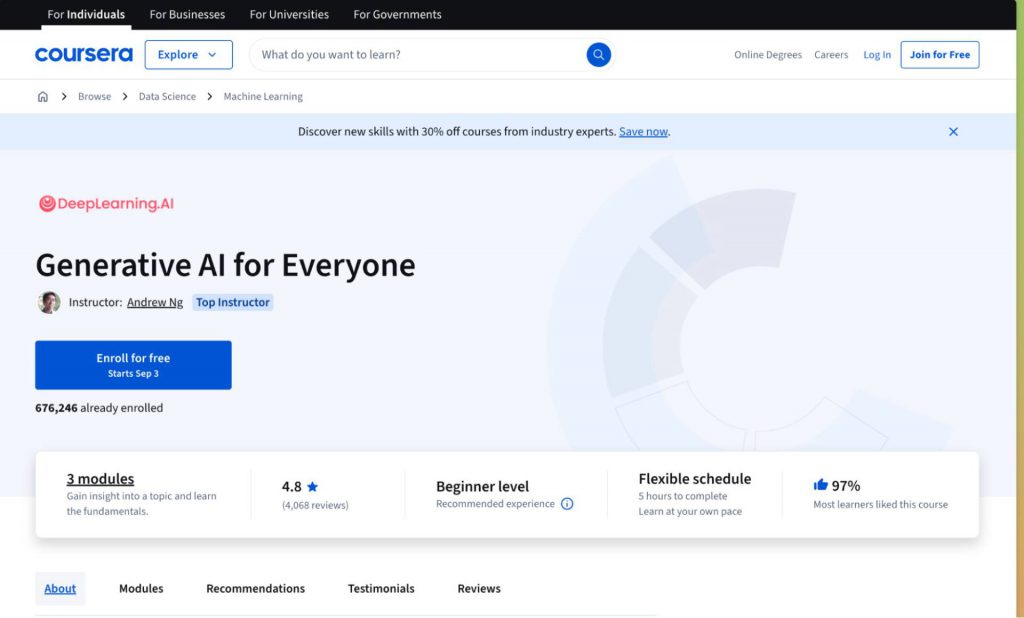Click the Enroll for free button
This screenshot has width=1024, height=618.
(x=133, y=365)
